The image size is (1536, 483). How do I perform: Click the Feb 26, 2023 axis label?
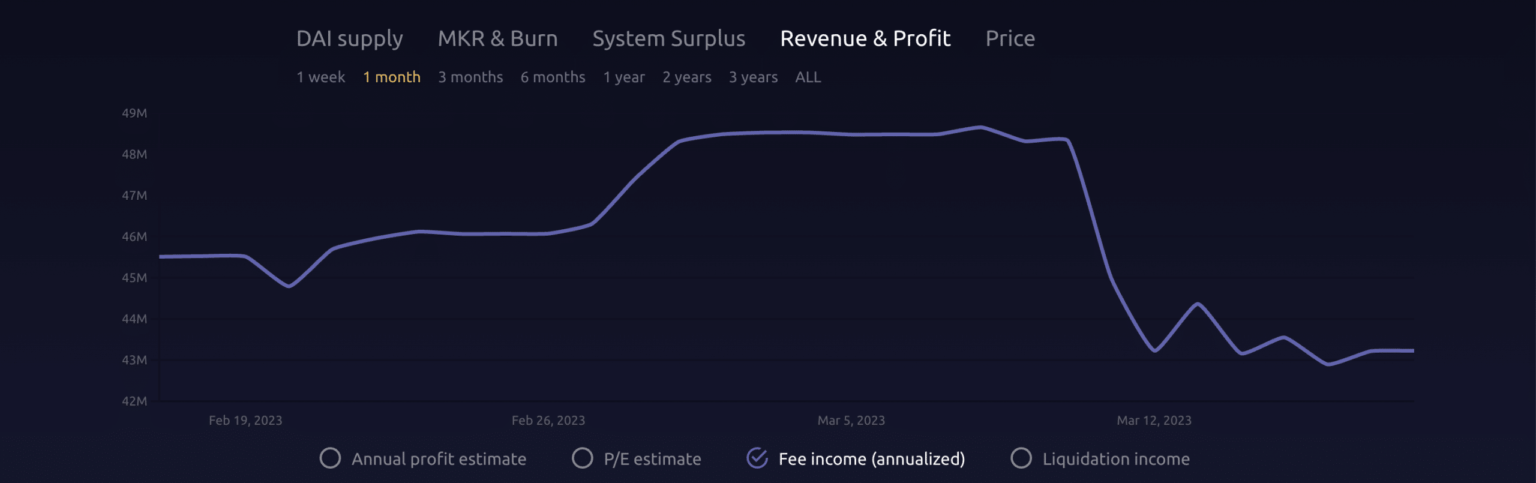click(x=548, y=421)
